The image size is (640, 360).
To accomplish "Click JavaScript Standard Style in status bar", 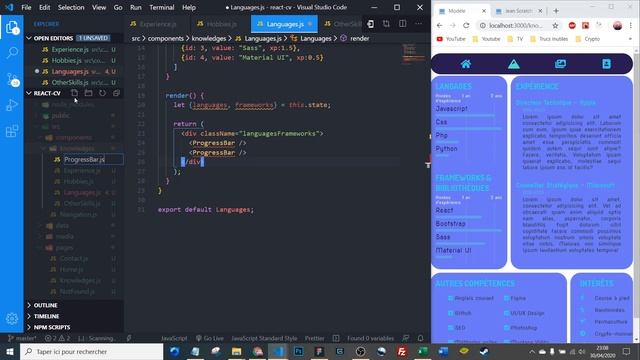I will (x=264, y=338).
